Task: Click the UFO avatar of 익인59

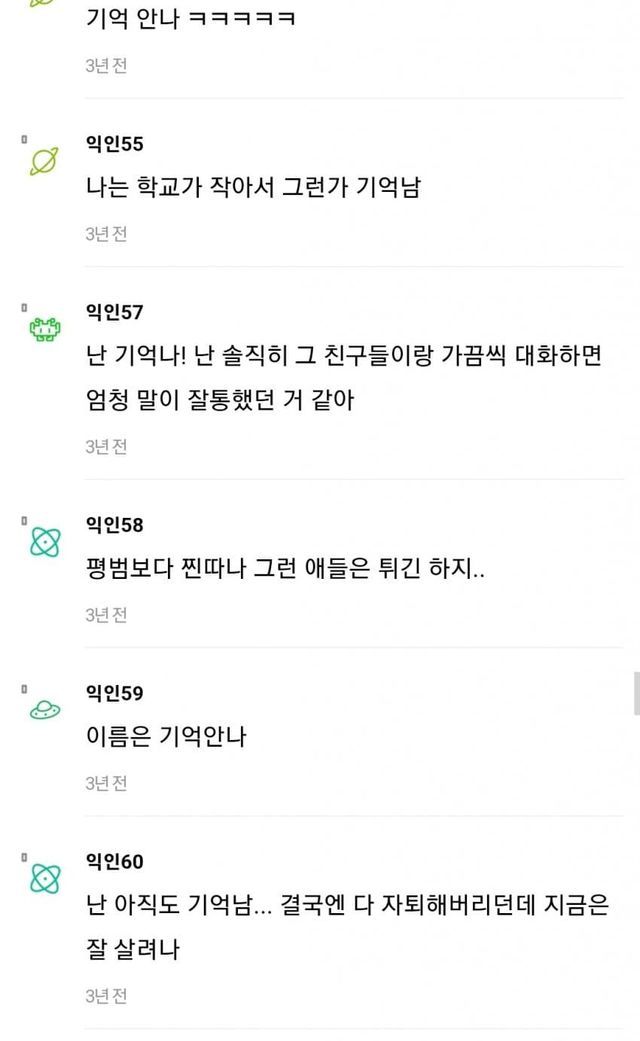Action: (x=44, y=709)
